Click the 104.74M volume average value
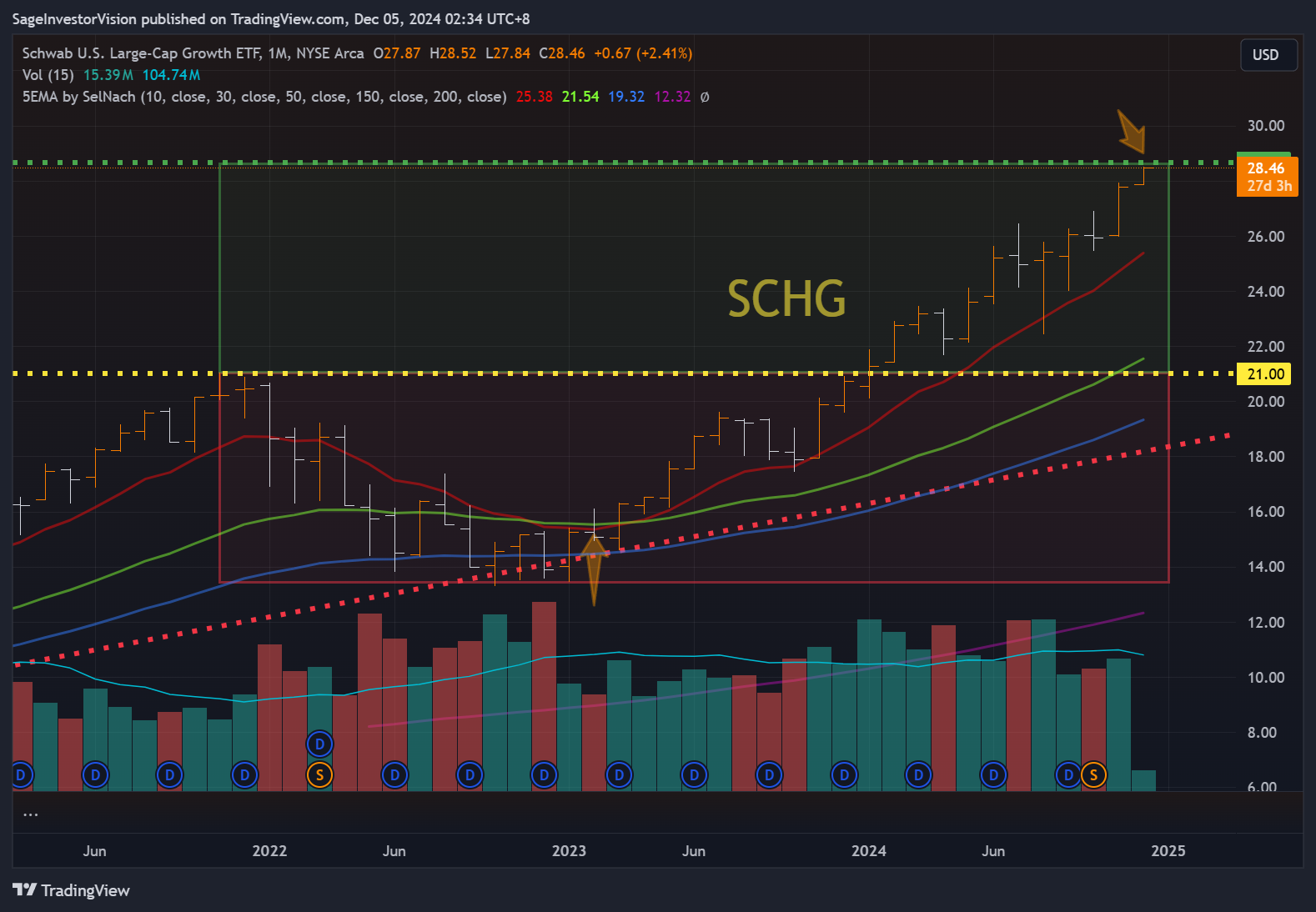 coord(171,75)
